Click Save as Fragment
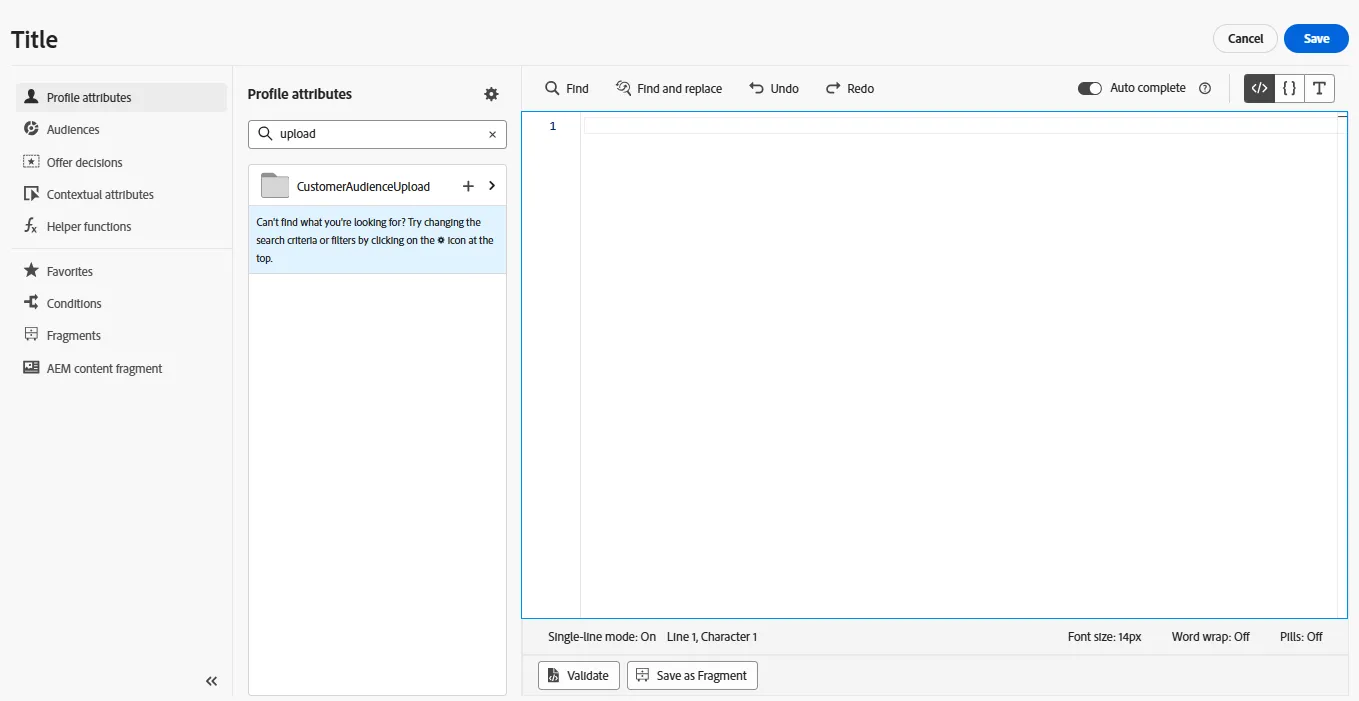Screen dimensions: 1359x701 (692, 675)
